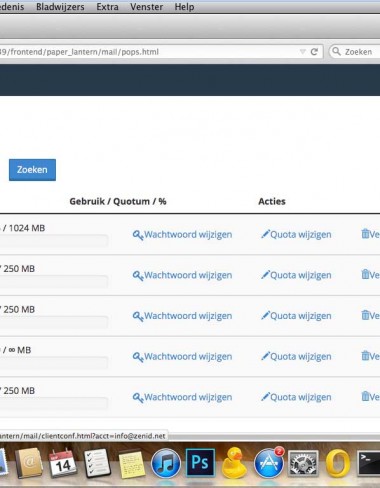Click the ∞ MB usage progress bar
This screenshot has height=488, width=380.
(54, 363)
